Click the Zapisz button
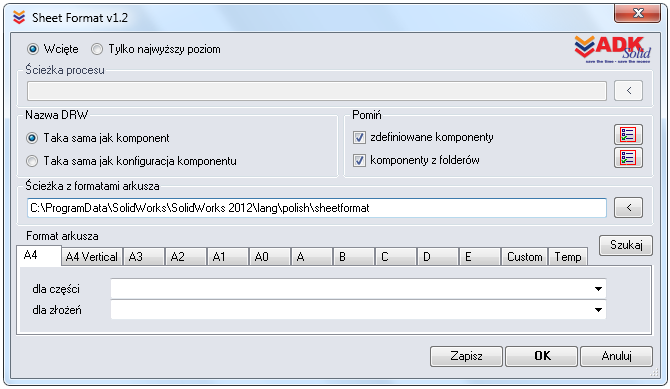The width and height of the screenshot is (670, 389). [x=466, y=356]
